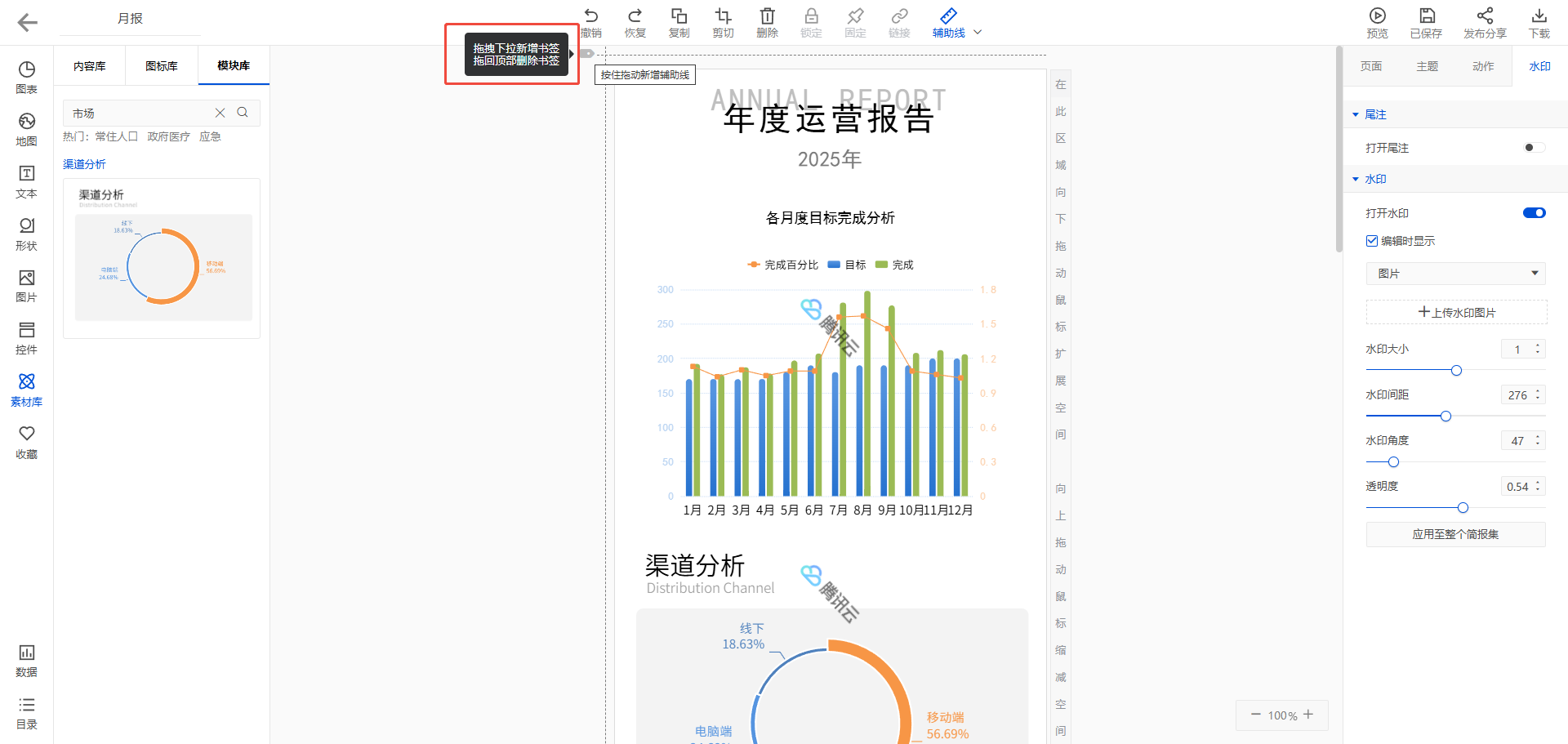Open the Text (文本) sidebar panel
This screenshot has width=1568, height=744.
27,182
